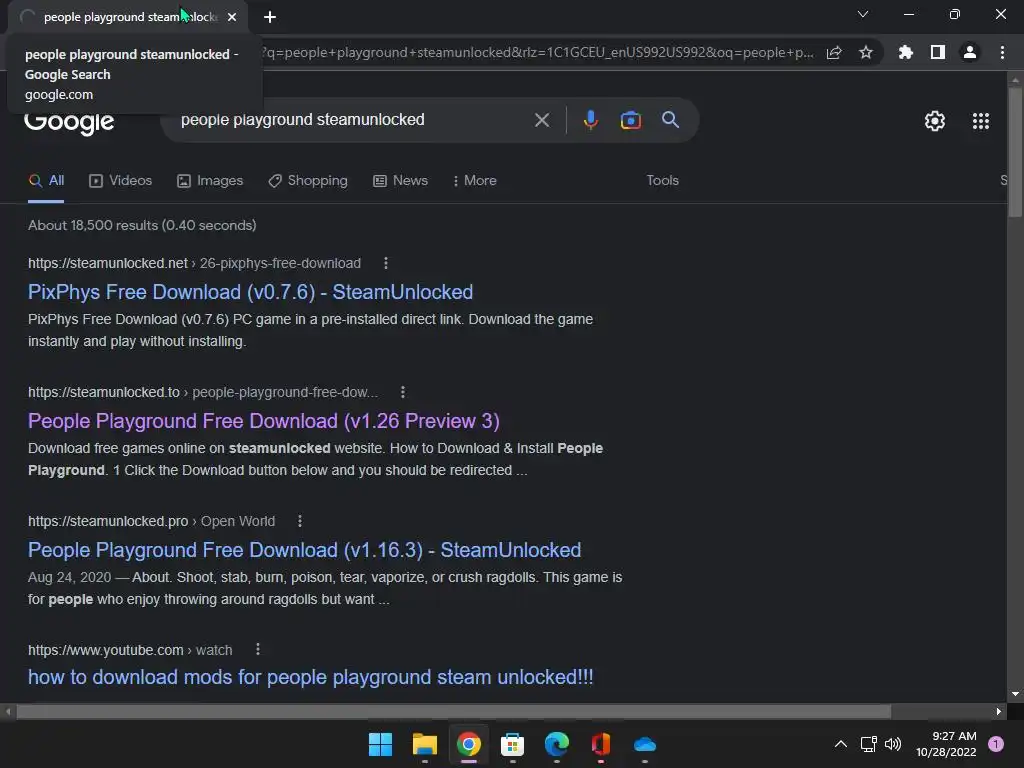Open the Chrome profile icon

point(970,52)
